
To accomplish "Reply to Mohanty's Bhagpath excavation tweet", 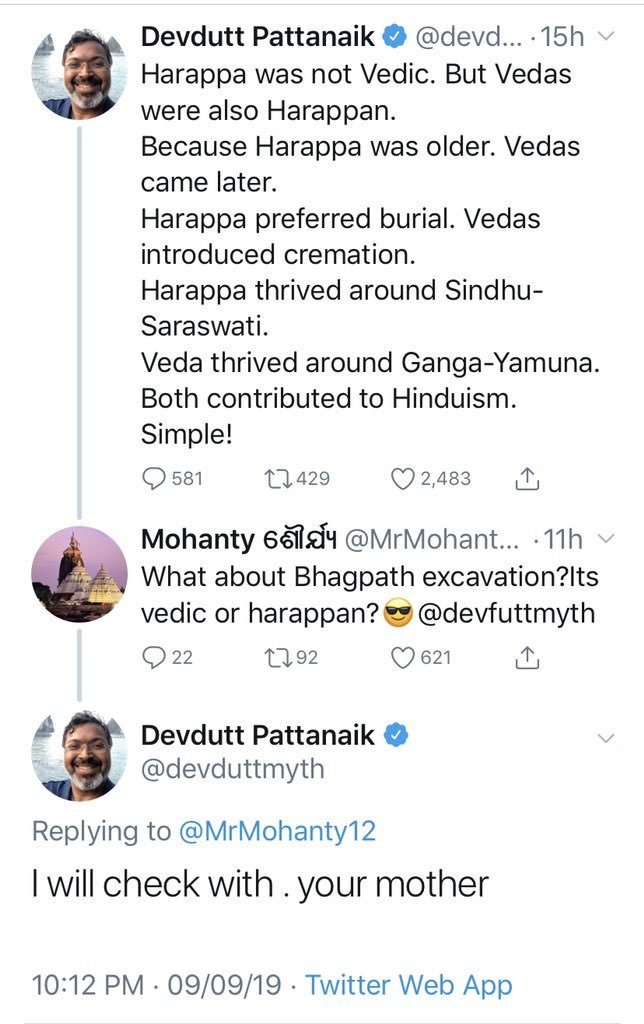I will pyautogui.click(x=154, y=657).
